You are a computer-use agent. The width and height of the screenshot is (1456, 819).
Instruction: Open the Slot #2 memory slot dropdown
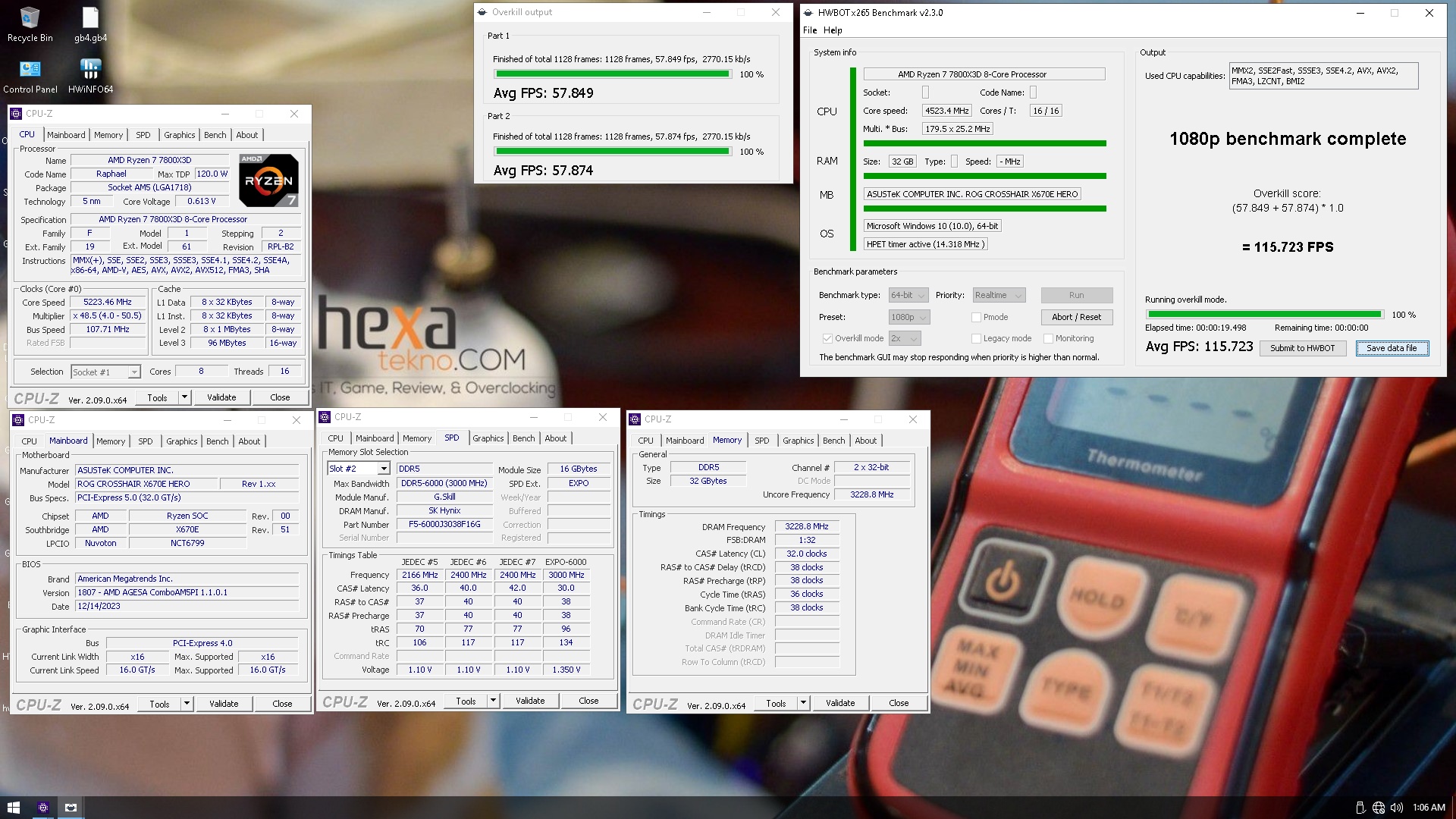pos(358,469)
